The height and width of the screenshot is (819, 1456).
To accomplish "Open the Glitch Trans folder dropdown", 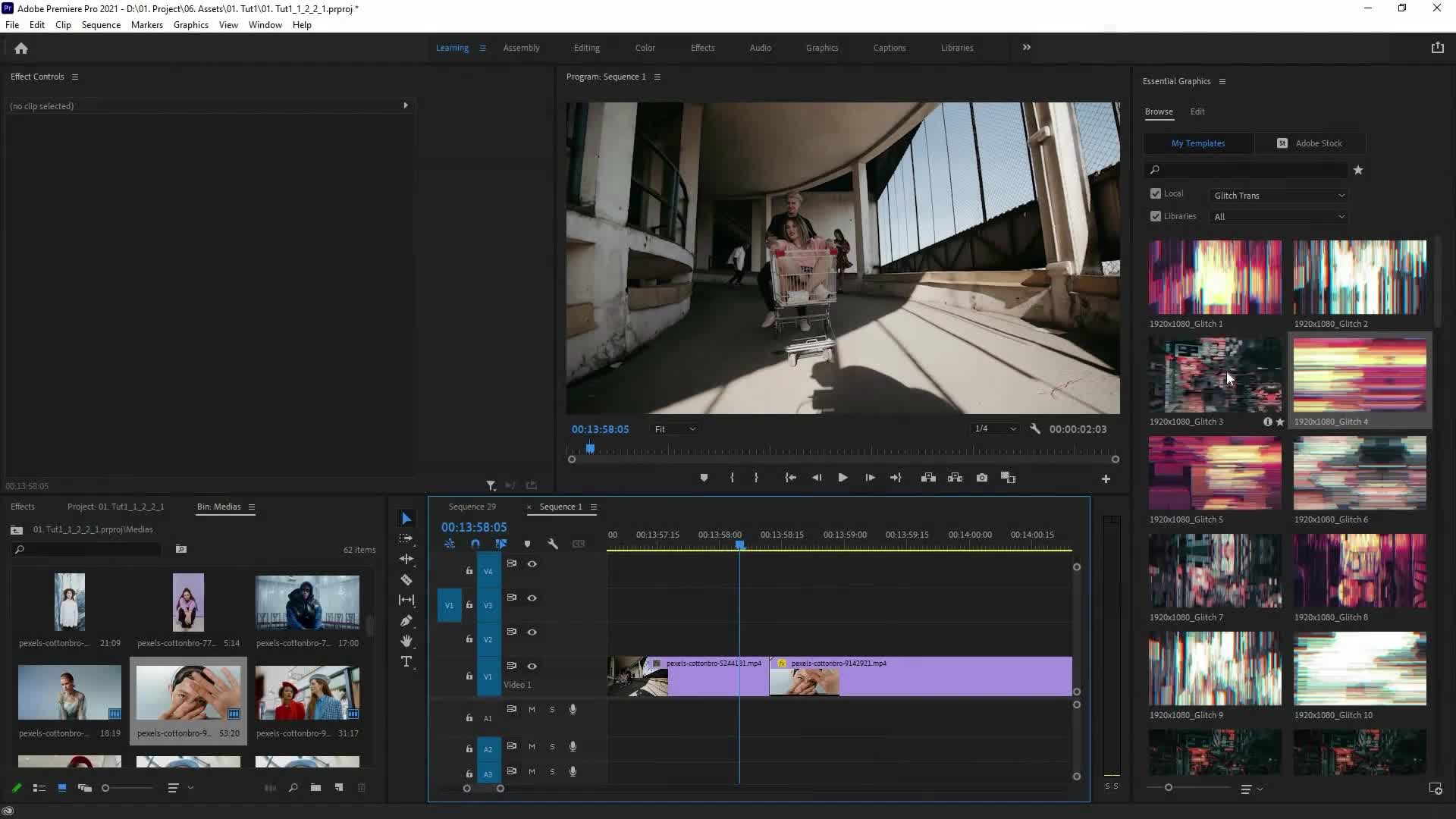I will click(1279, 196).
